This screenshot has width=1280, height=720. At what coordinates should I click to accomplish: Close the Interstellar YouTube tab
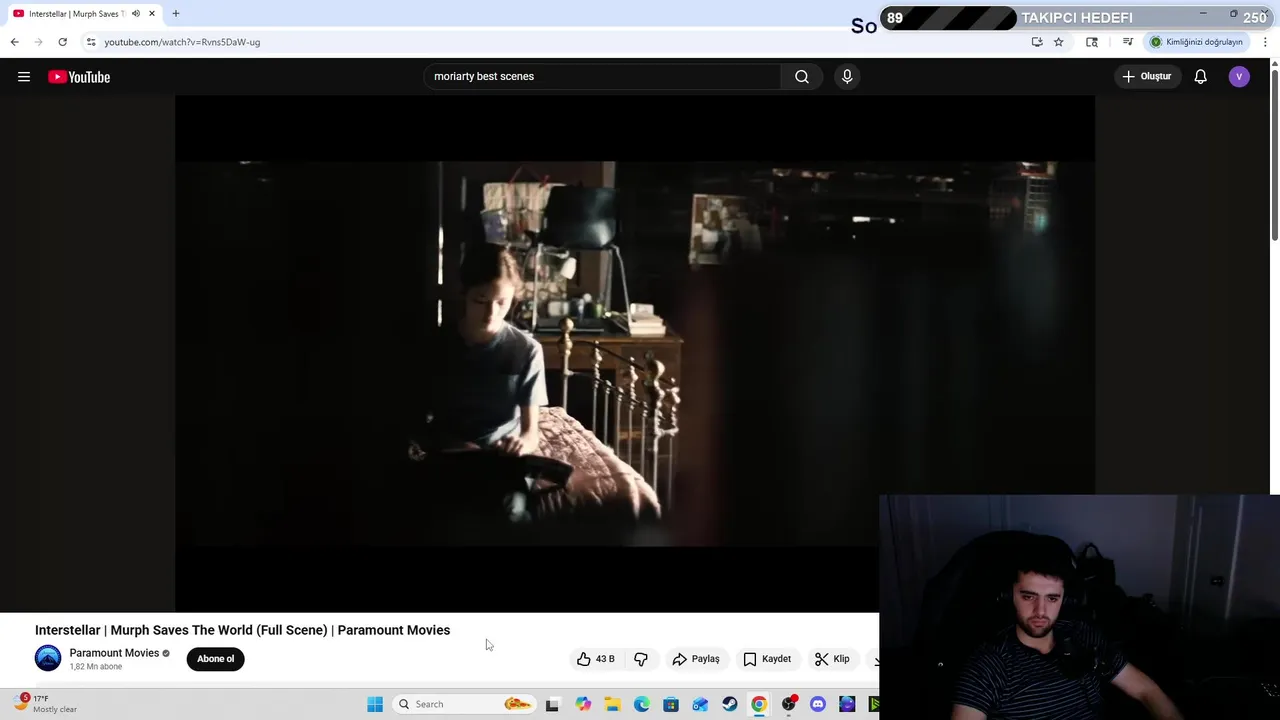coord(152,14)
